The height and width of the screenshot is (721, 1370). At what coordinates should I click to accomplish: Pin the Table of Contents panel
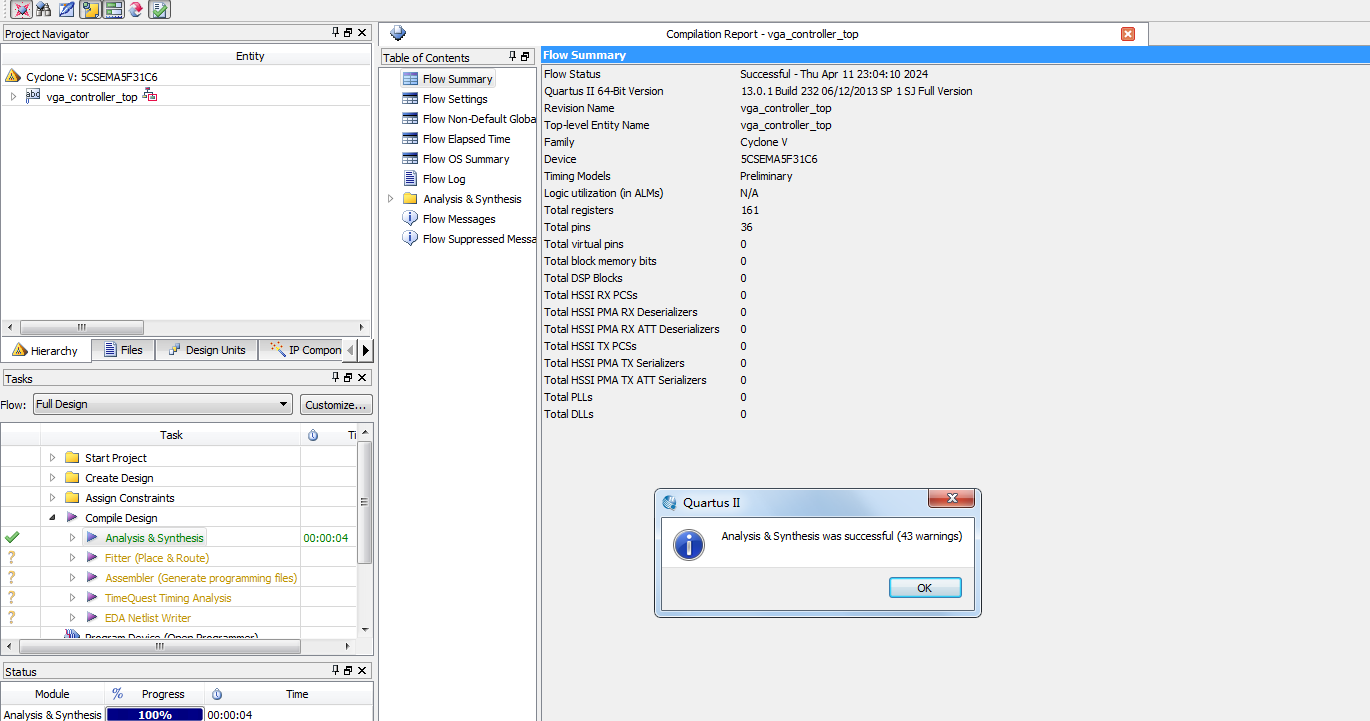pos(513,57)
